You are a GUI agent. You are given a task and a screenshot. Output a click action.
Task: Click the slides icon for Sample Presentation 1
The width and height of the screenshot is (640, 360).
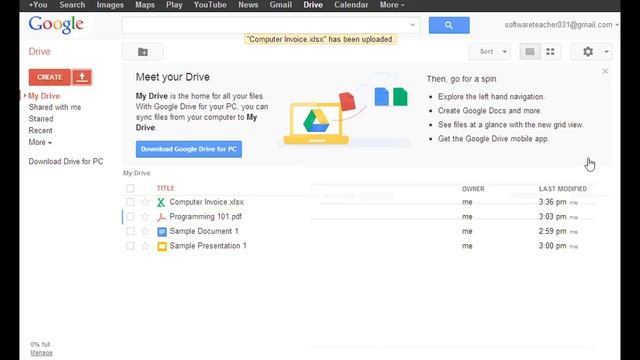[162, 246]
